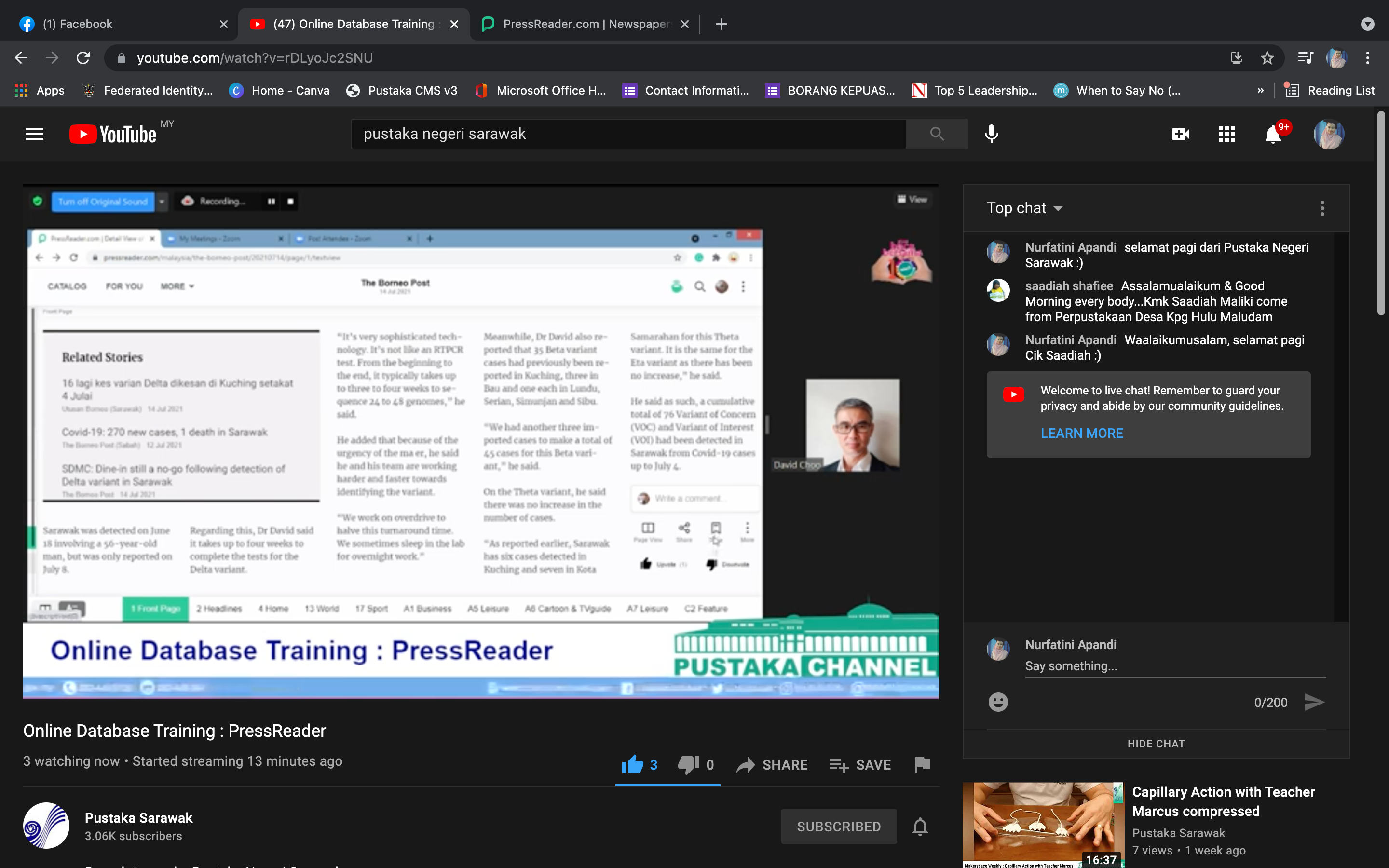The width and height of the screenshot is (1389, 868).
Task: Click the YouTube search magnifier button
Action: point(936,134)
